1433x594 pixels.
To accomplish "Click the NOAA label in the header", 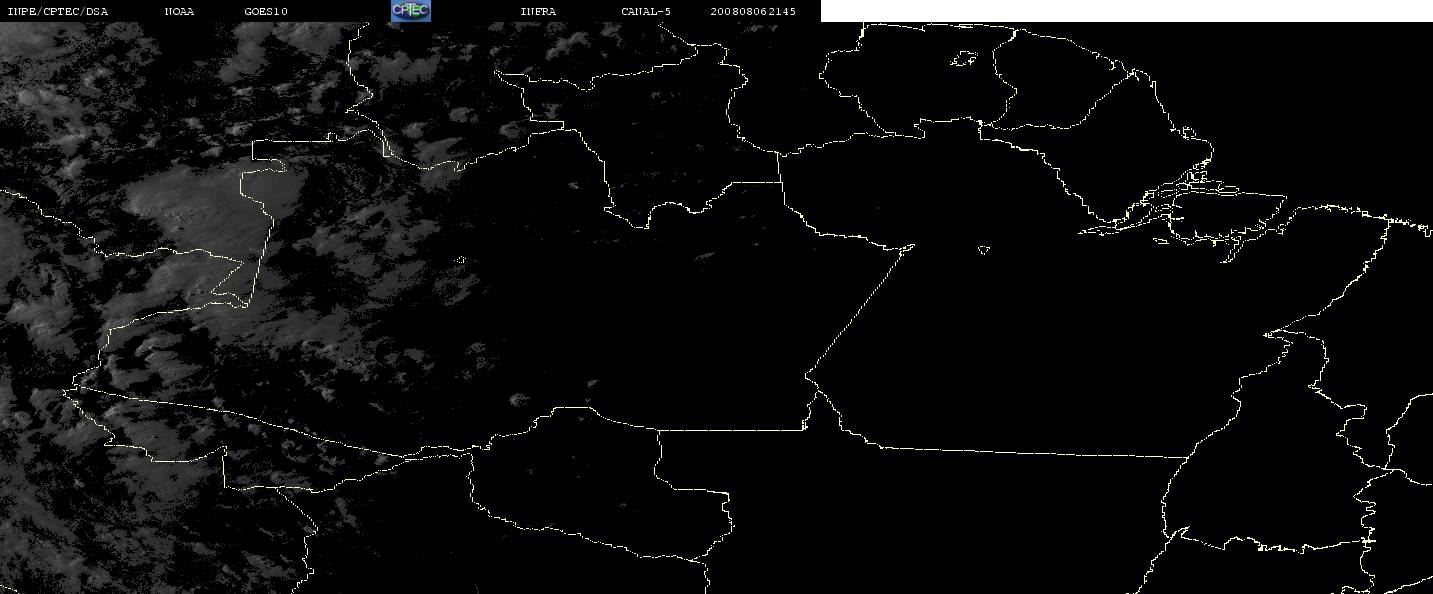I will [x=179, y=11].
